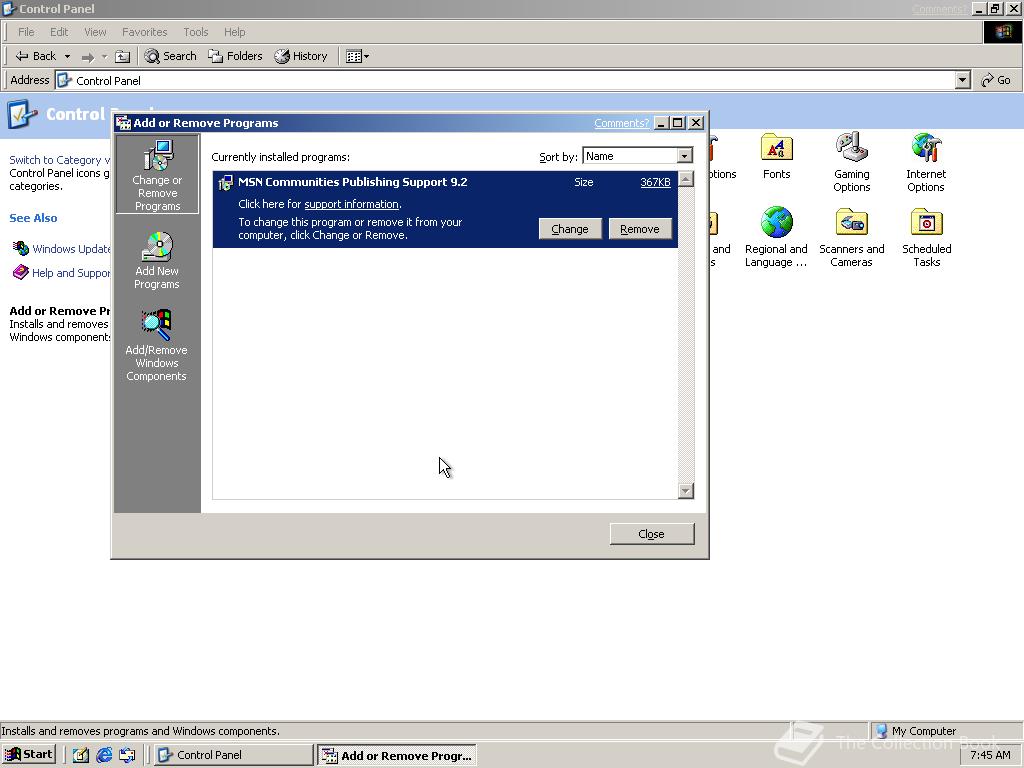Click the Help and Support book icon
The width and height of the screenshot is (1024, 768).
click(21, 272)
